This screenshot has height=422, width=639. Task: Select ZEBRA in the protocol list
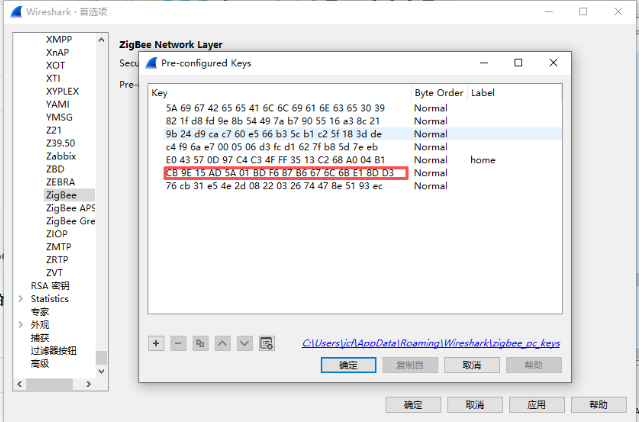click(60, 182)
